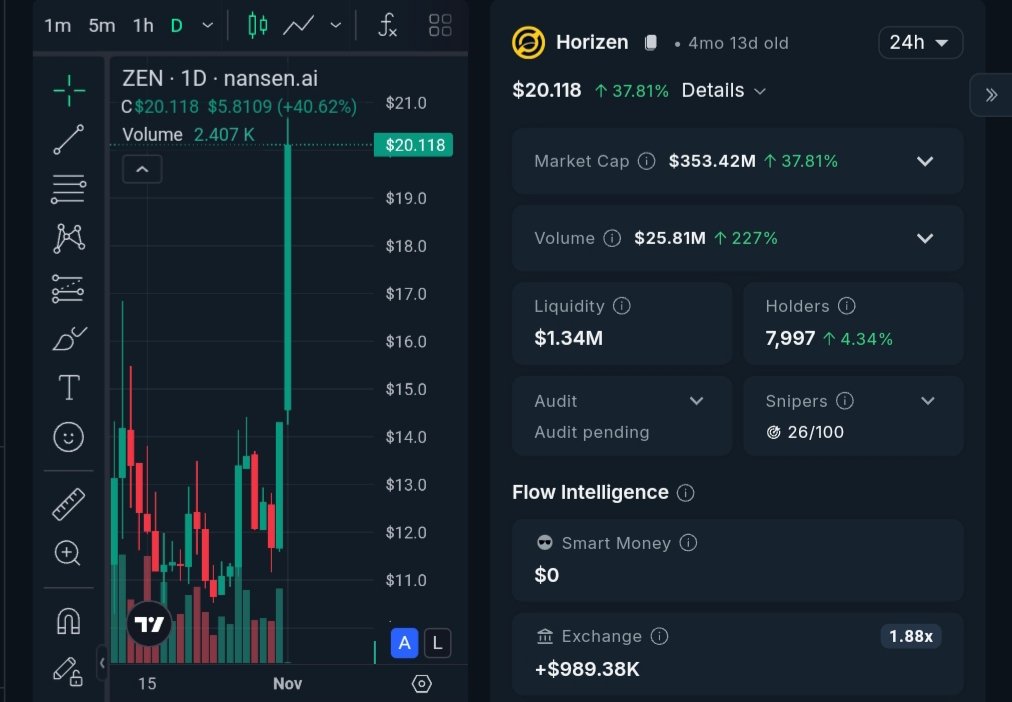Expand the Market Cap row
This screenshot has height=702, width=1012.
[925, 161]
